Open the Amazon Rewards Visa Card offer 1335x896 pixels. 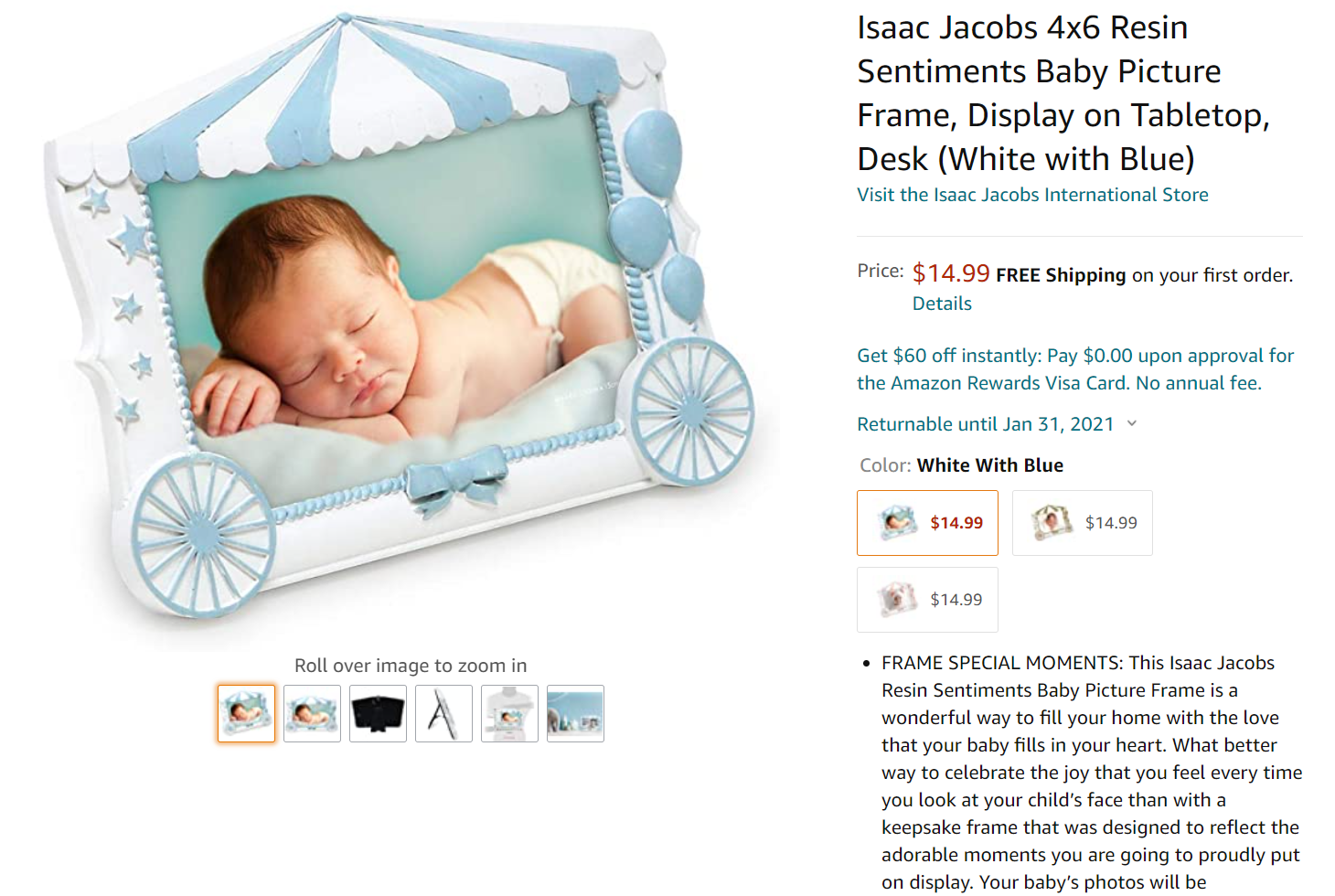pos(1075,369)
